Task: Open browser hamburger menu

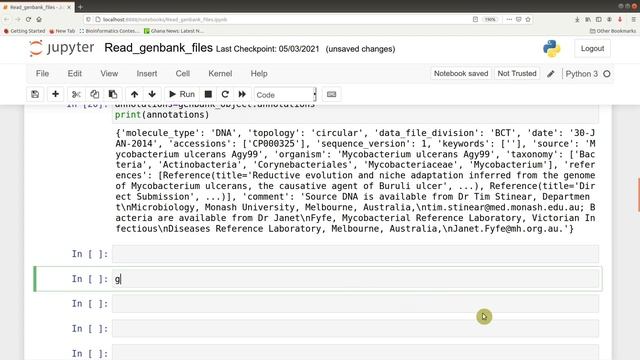Action: click(633, 19)
